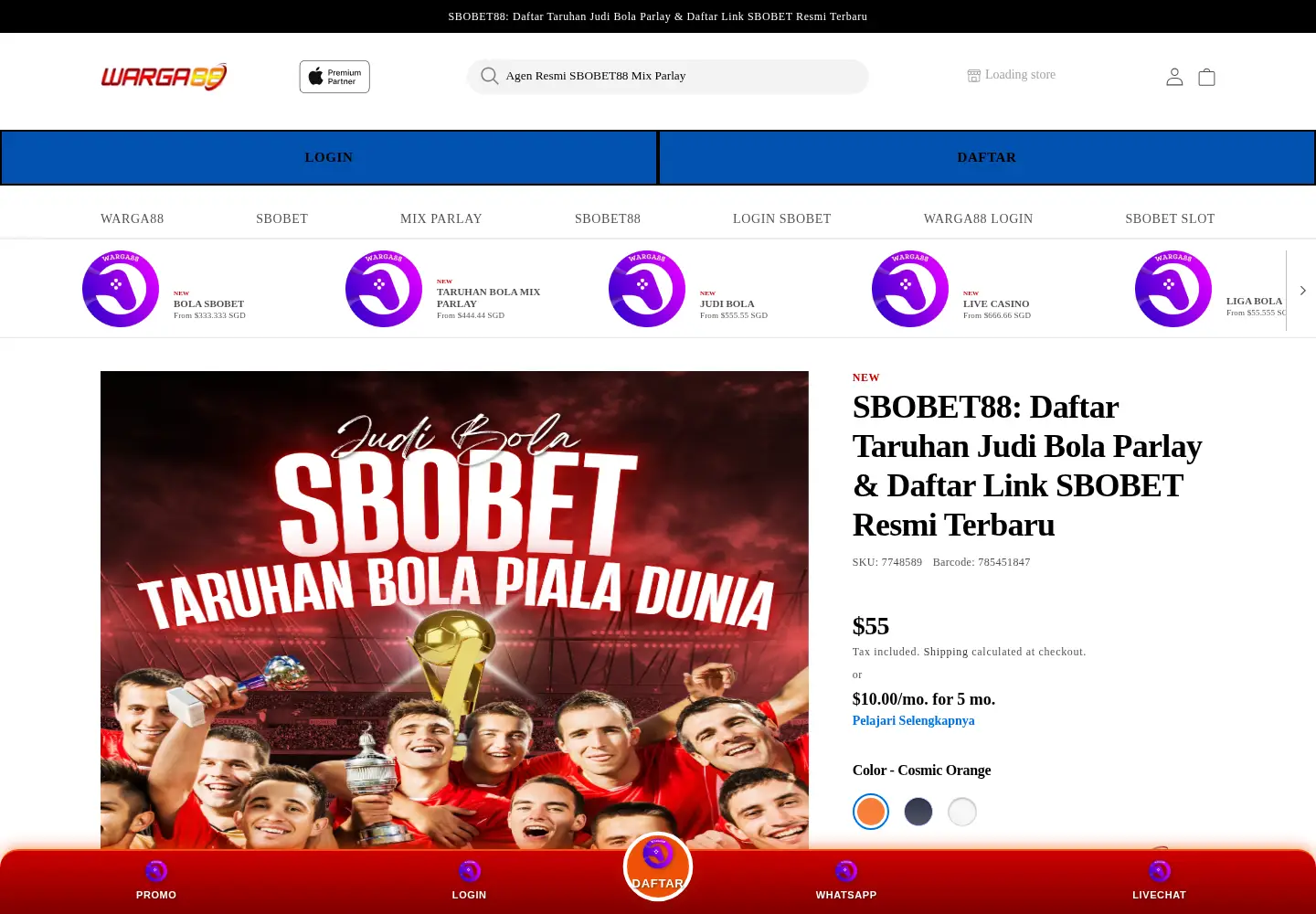Open the Shipping policy link
Viewport: 1316px width, 914px height.
pos(946,652)
